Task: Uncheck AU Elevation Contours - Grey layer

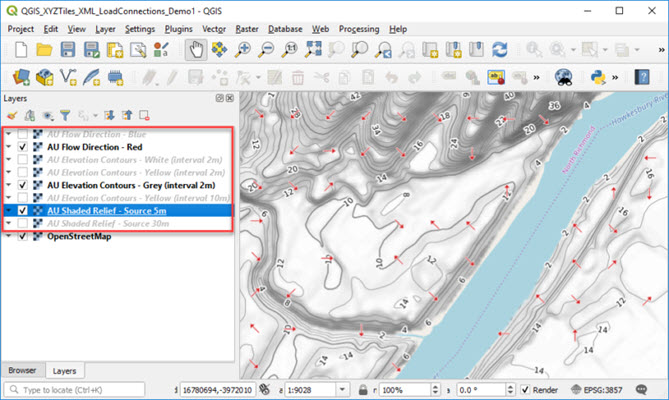Action: click(x=23, y=186)
